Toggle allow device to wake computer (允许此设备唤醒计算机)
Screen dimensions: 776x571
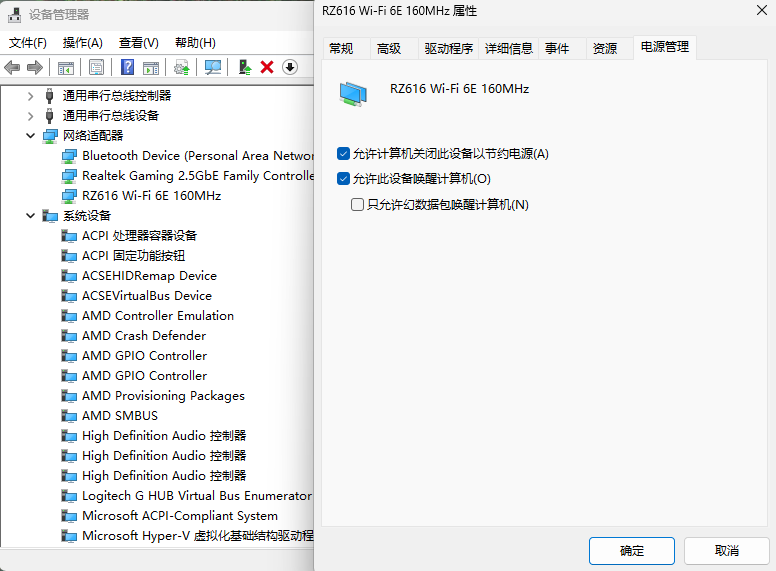[344, 179]
